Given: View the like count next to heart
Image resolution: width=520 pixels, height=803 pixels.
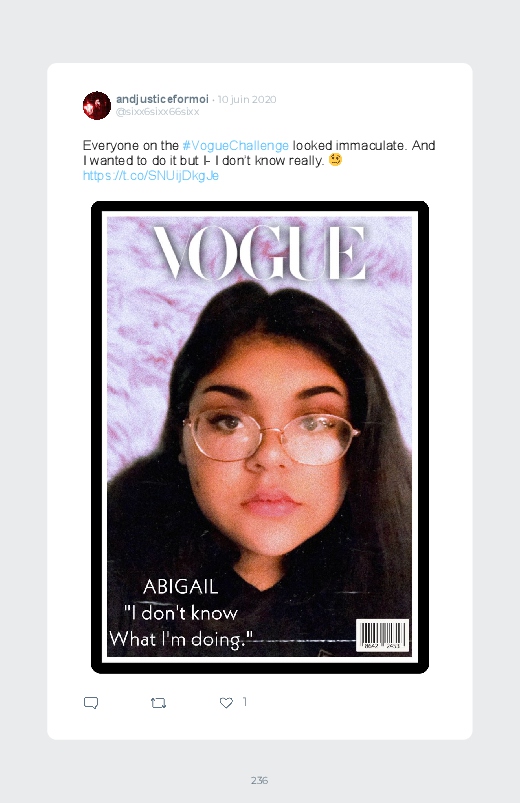Looking at the screenshot, I should (244, 702).
